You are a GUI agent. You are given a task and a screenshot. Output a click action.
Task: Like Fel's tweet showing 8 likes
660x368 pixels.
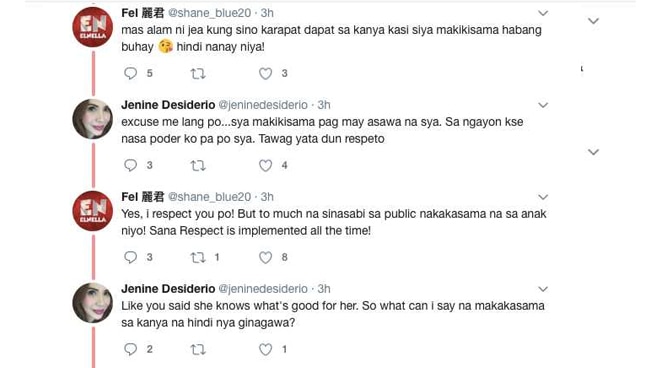click(265, 257)
